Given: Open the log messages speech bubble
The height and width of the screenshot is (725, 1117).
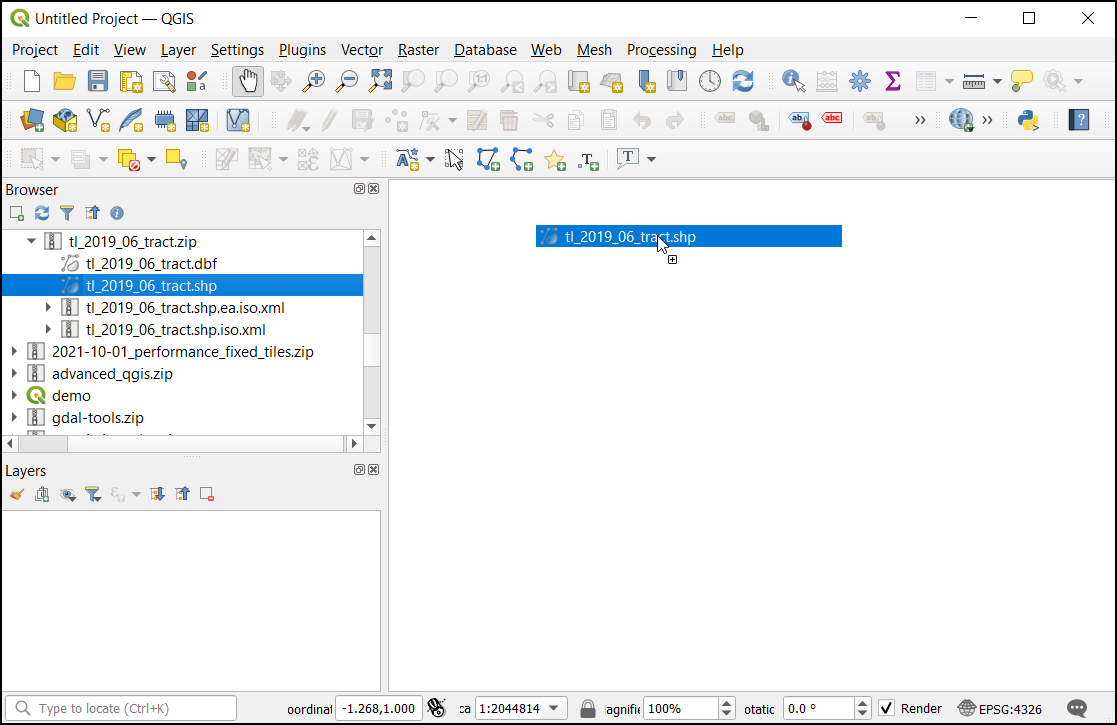Looking at the screenshot, I should coord(1077,708).
